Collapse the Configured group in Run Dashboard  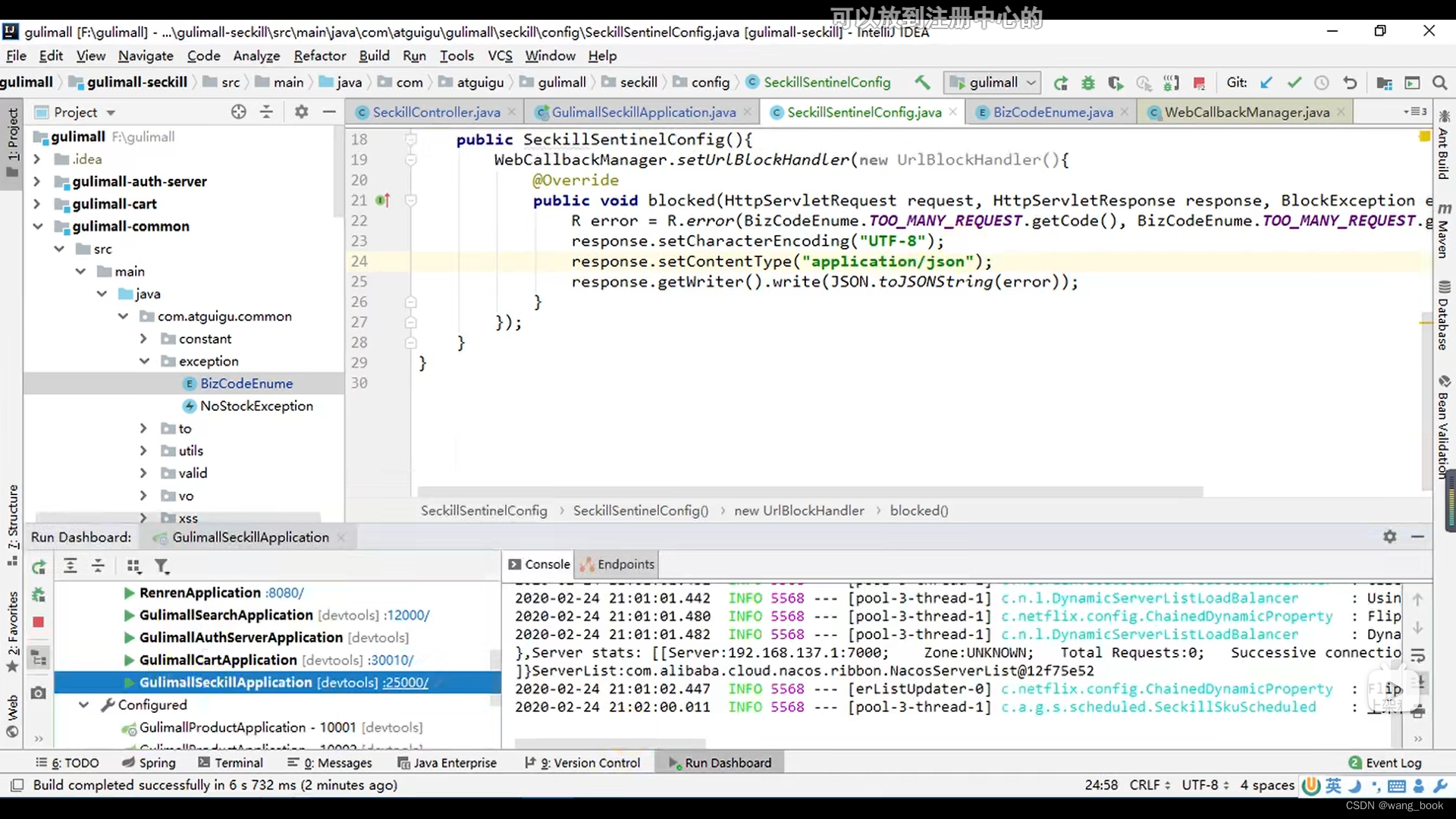(x=84, y=704)
